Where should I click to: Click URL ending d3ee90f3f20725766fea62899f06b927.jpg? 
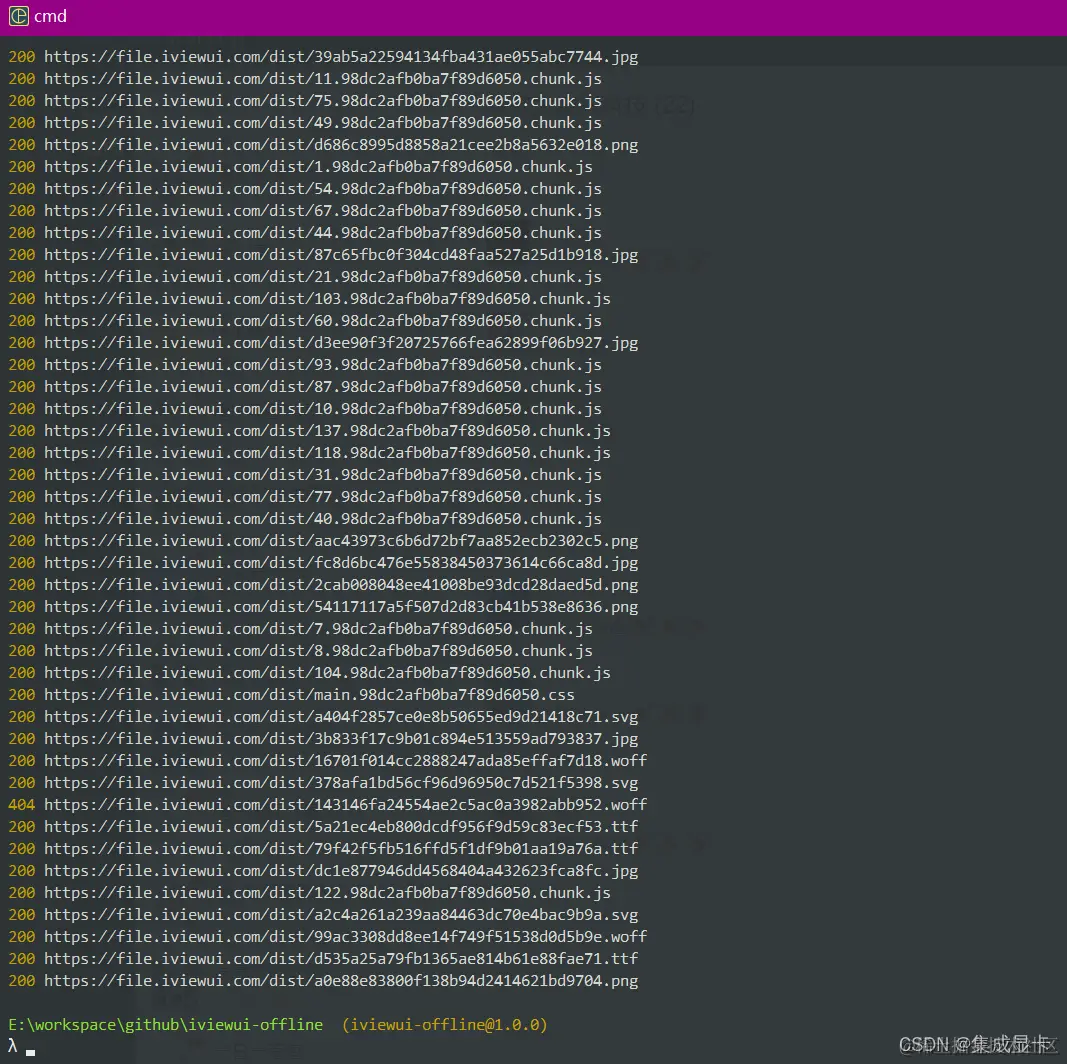point(341,343)
